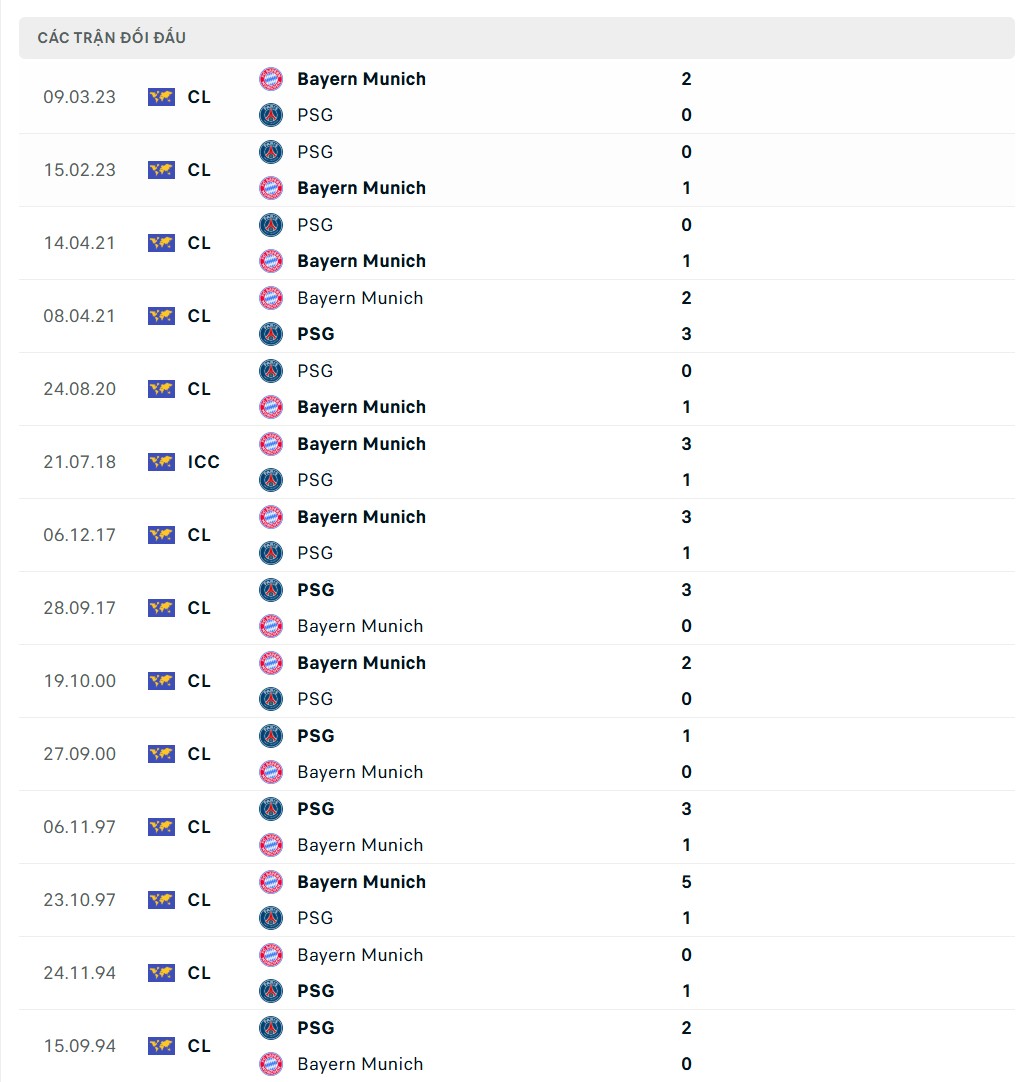The image size is (1029, 1082).
Task: Click the date 09.03.23 in the first row
Action: (x=80, y=97)
